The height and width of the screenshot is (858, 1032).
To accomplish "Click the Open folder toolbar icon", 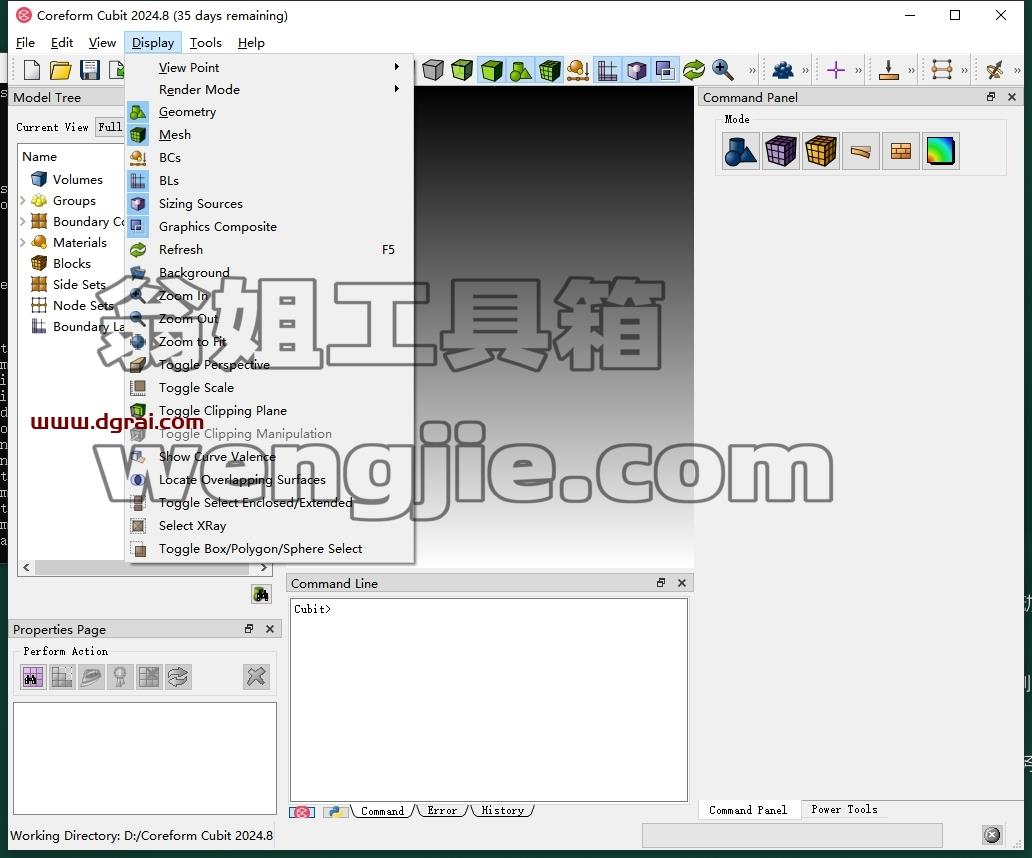I will (x=60, y=70).
